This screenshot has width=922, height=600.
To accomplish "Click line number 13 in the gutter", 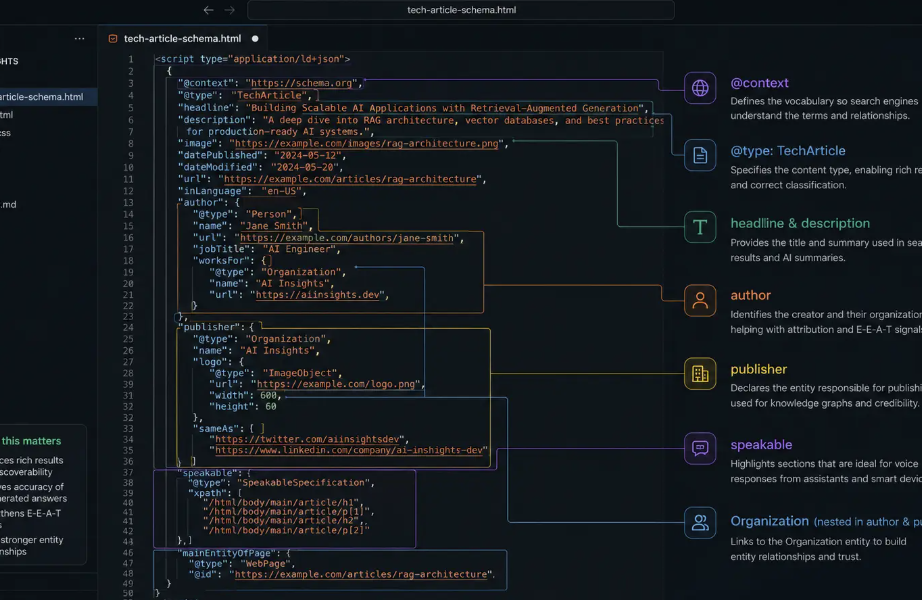I will pyautogui.click(x=128, y=203).
